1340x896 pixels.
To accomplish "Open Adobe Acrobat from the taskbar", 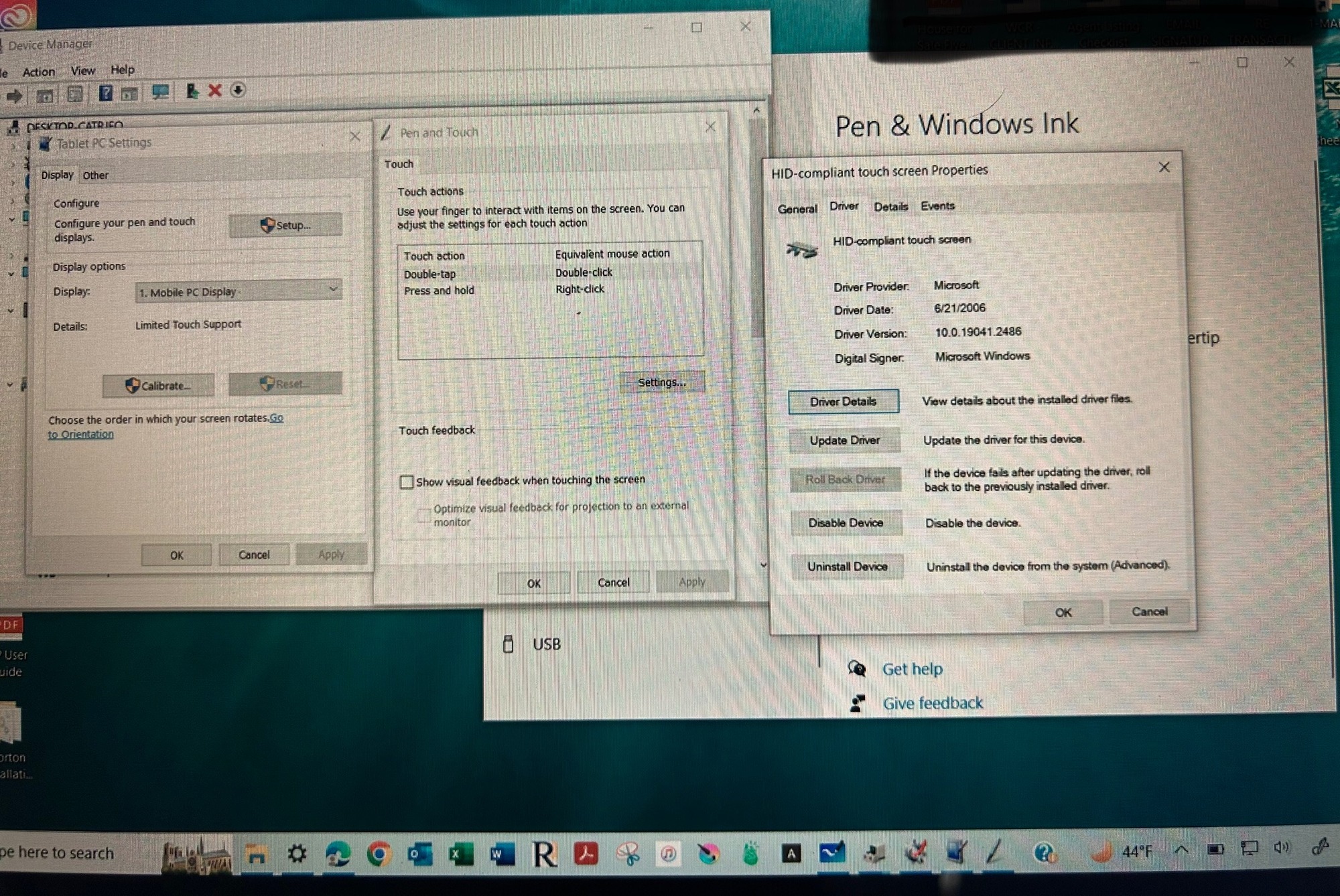I will pyautogui.click(x=586, y=854).
